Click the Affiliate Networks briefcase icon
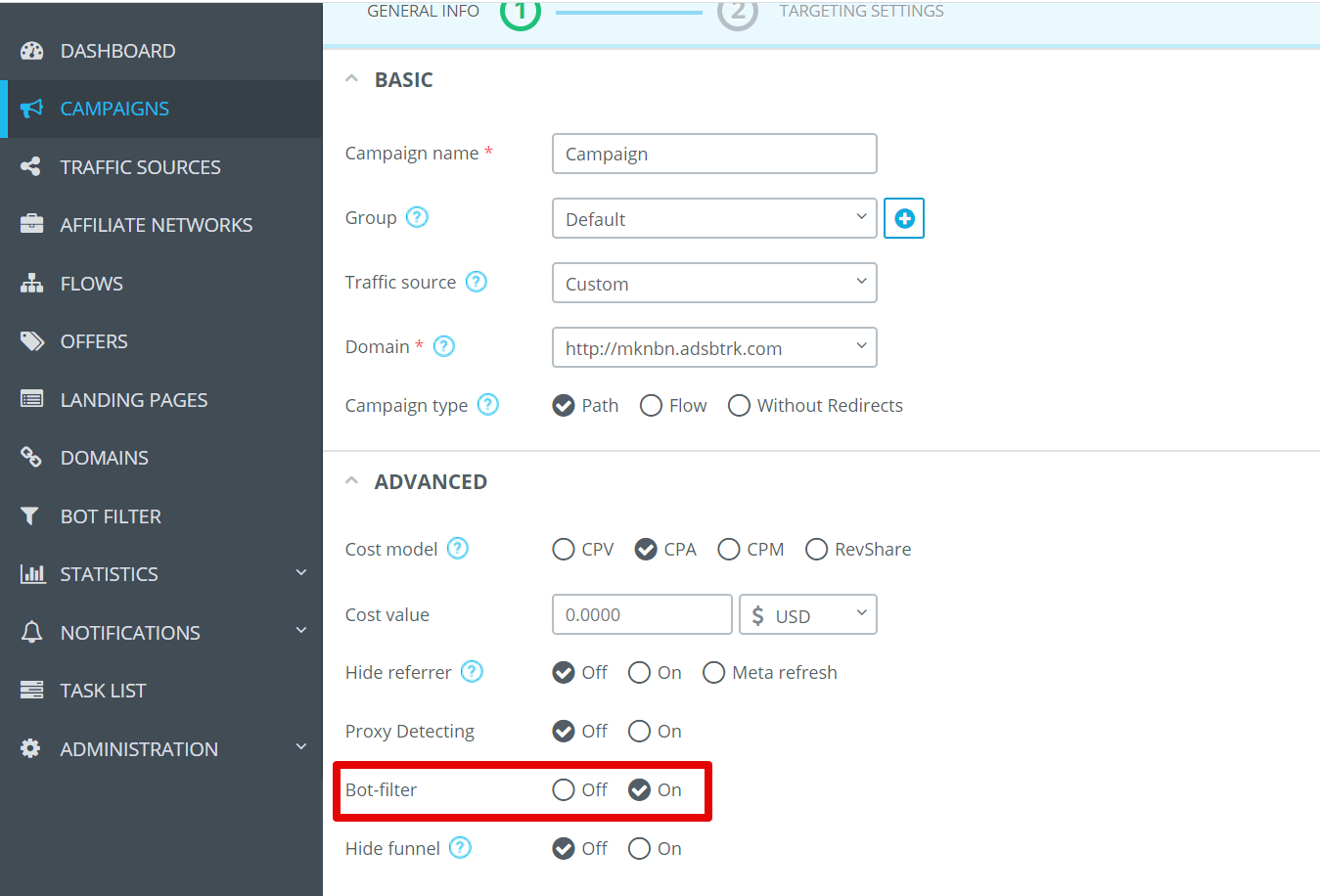 tap(31, 225)
